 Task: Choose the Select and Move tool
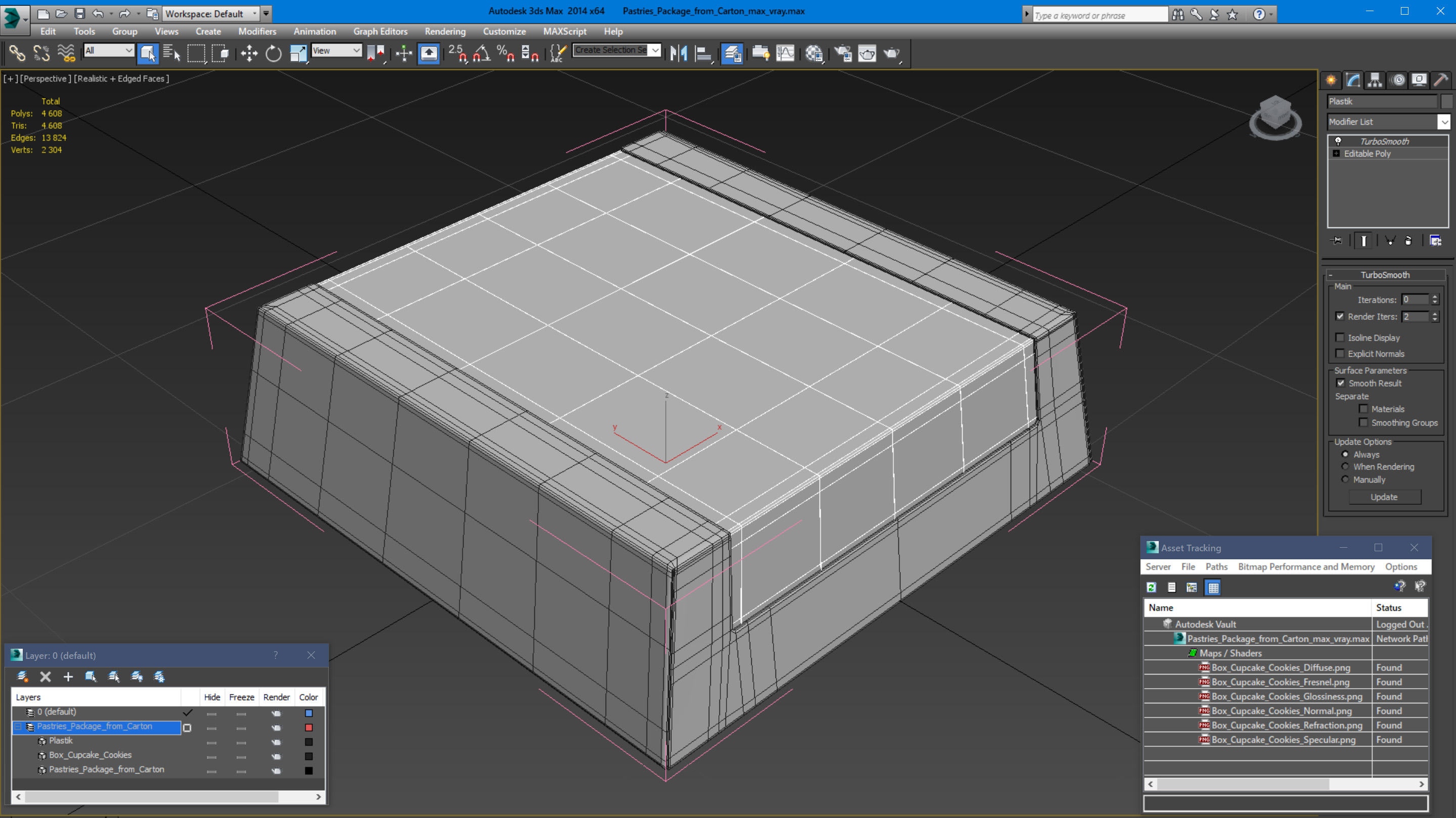point(249,53)
